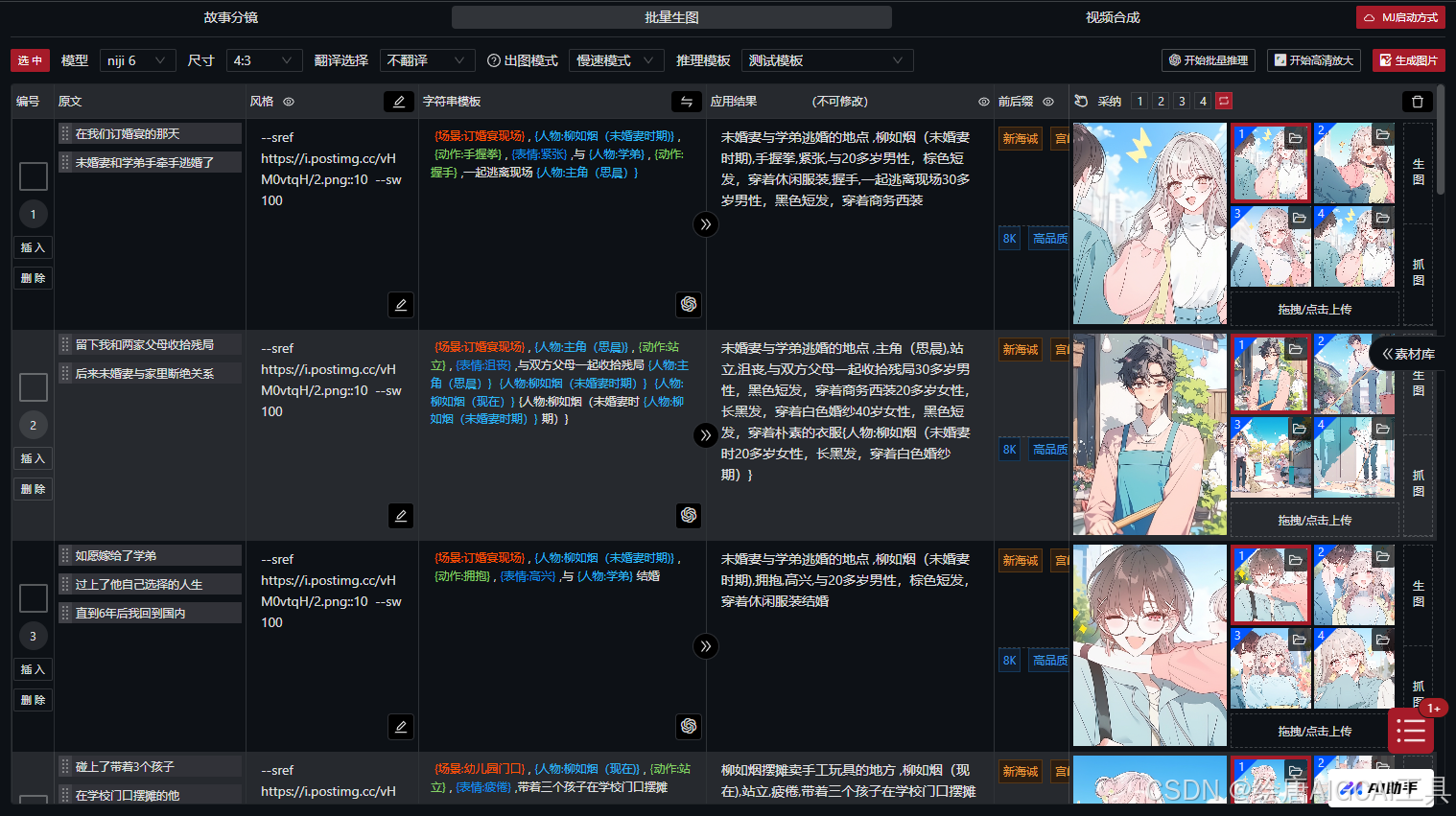Screen dimensions: 1456x816
Task: Click the red 生成图片 button
Action: coord(1408,60)
